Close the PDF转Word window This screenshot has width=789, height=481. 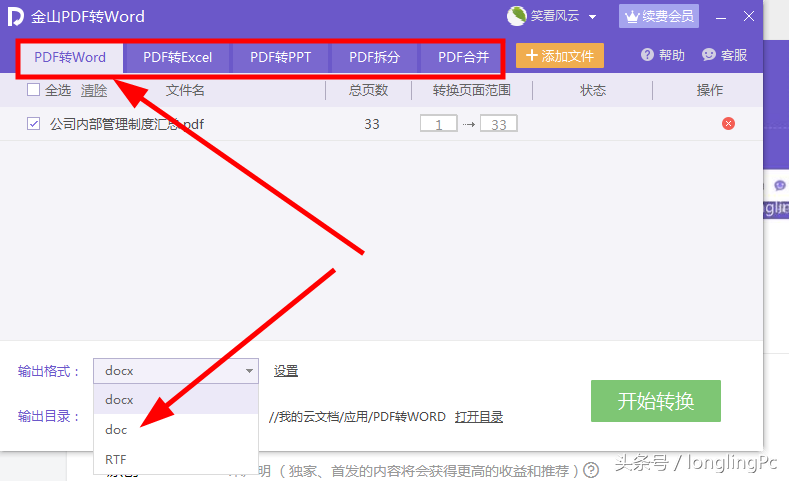pyautogui.click(x=749, y=17)
